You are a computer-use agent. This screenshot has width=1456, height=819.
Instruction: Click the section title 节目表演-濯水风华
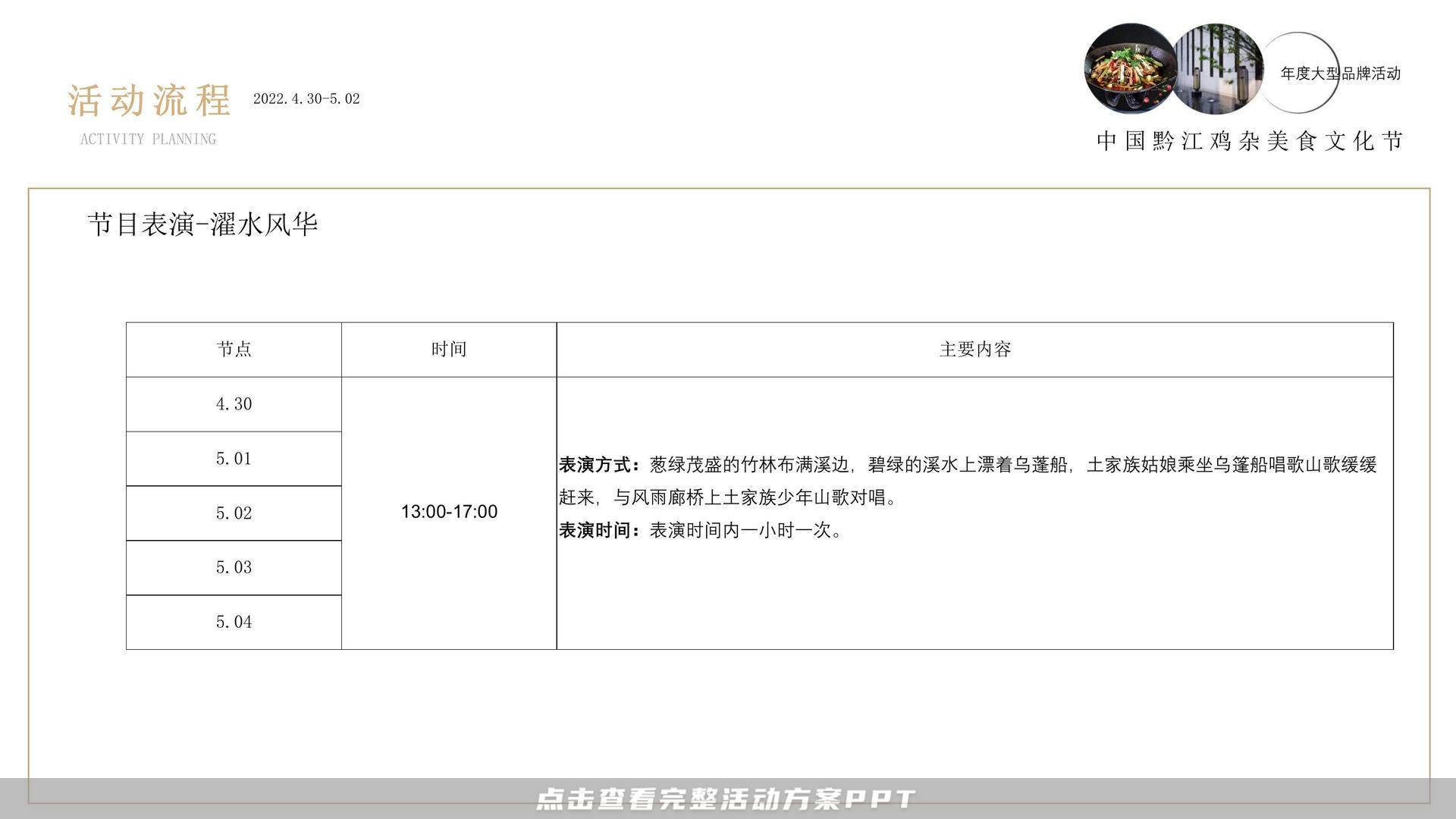click(202, 224)
